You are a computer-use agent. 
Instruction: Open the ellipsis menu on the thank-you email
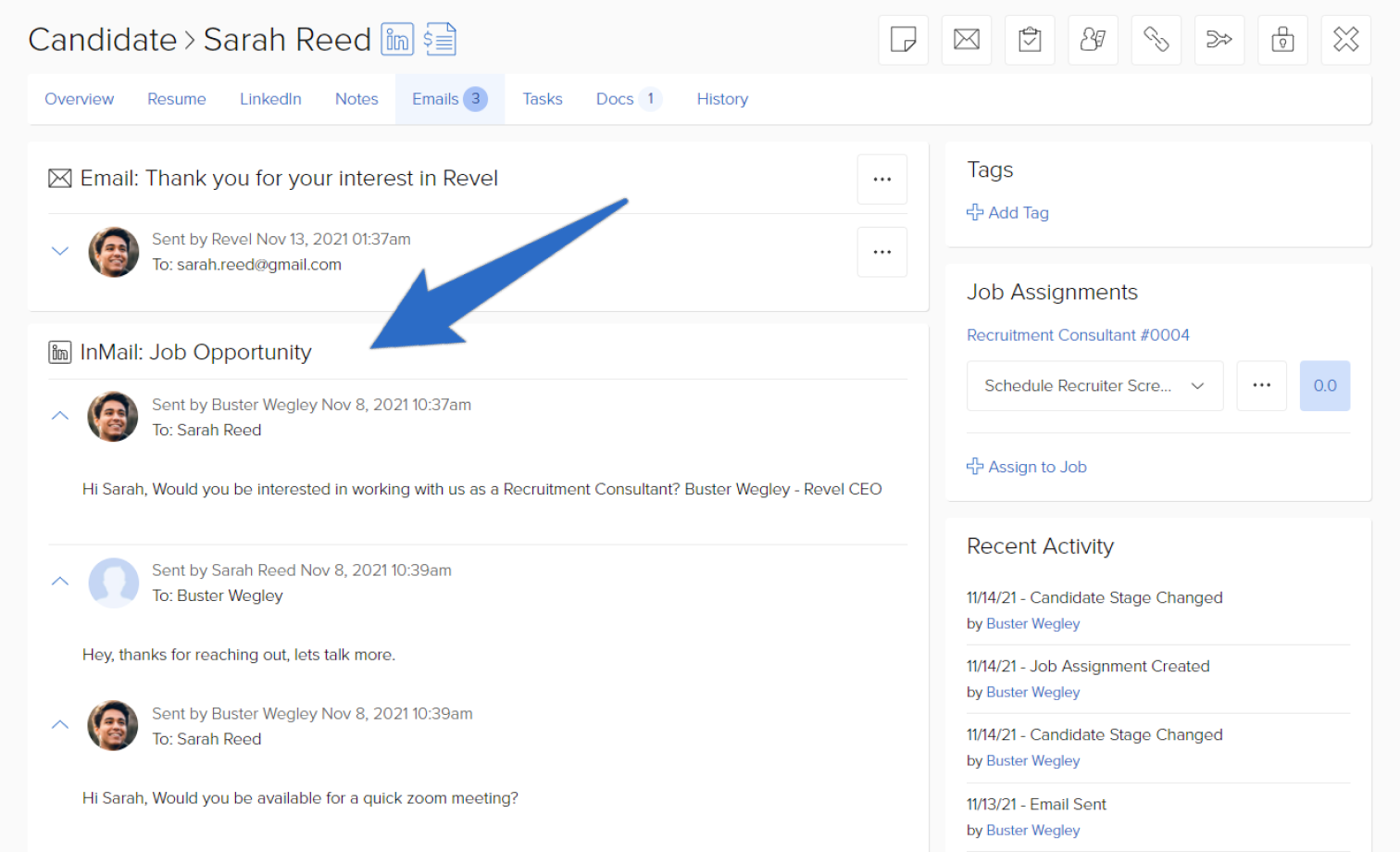[881, 179]
